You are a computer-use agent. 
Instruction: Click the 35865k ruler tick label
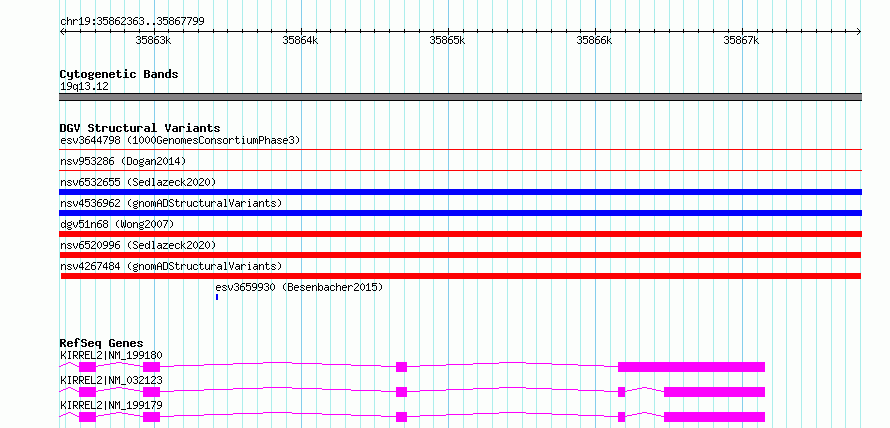(447, 40)
